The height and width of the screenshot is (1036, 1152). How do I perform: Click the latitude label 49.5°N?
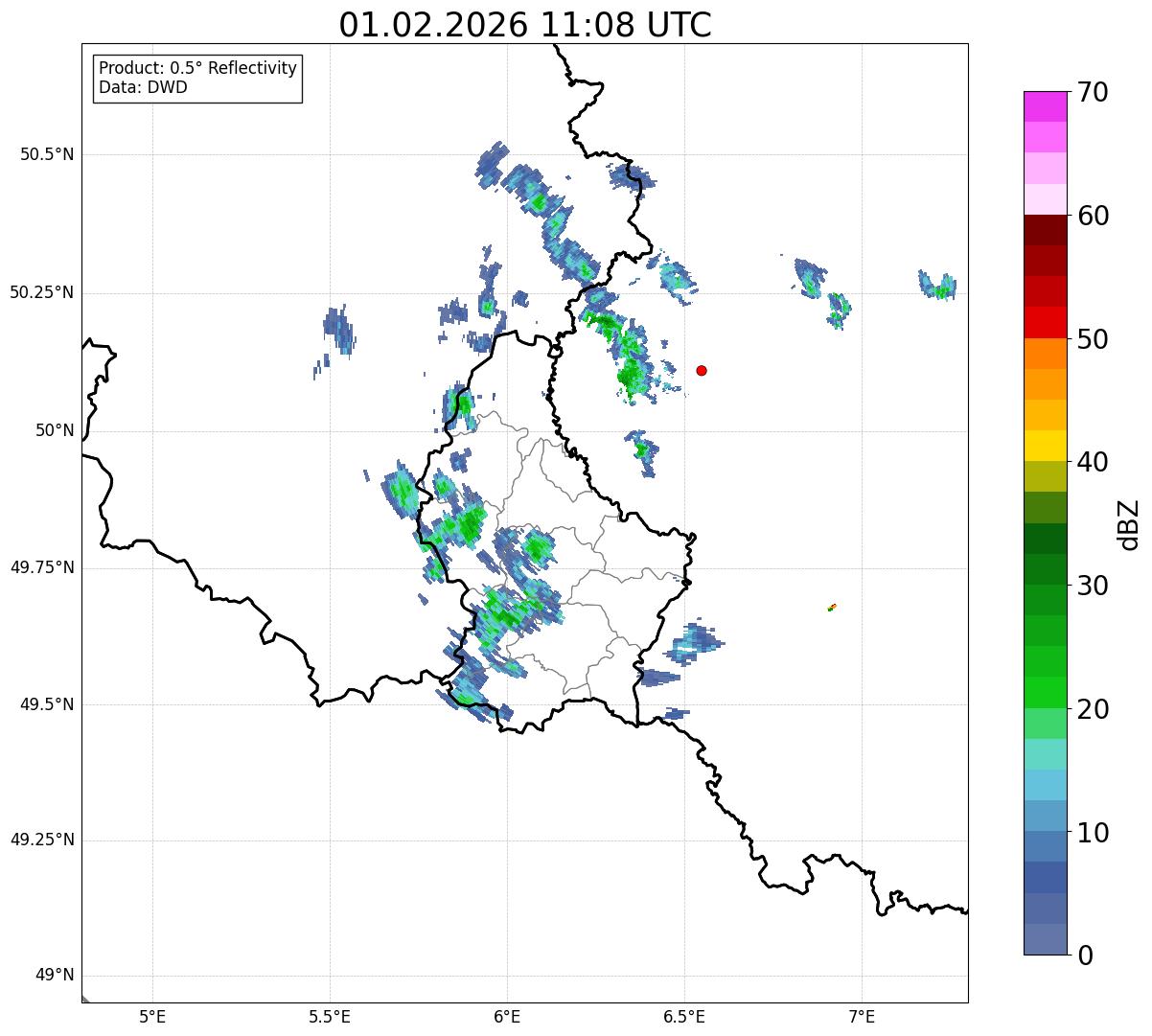point(47,704)
